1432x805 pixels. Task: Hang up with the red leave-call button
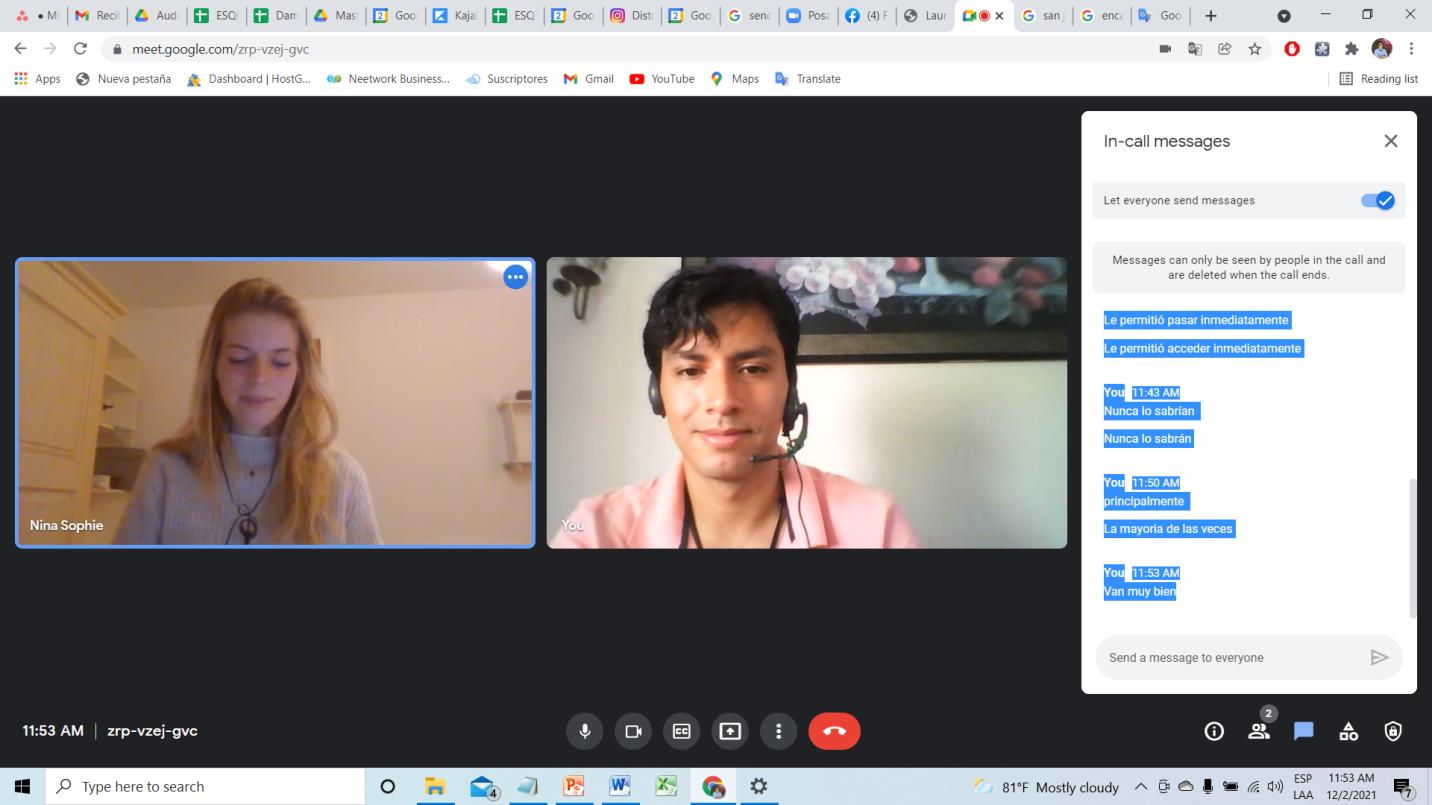834,731
